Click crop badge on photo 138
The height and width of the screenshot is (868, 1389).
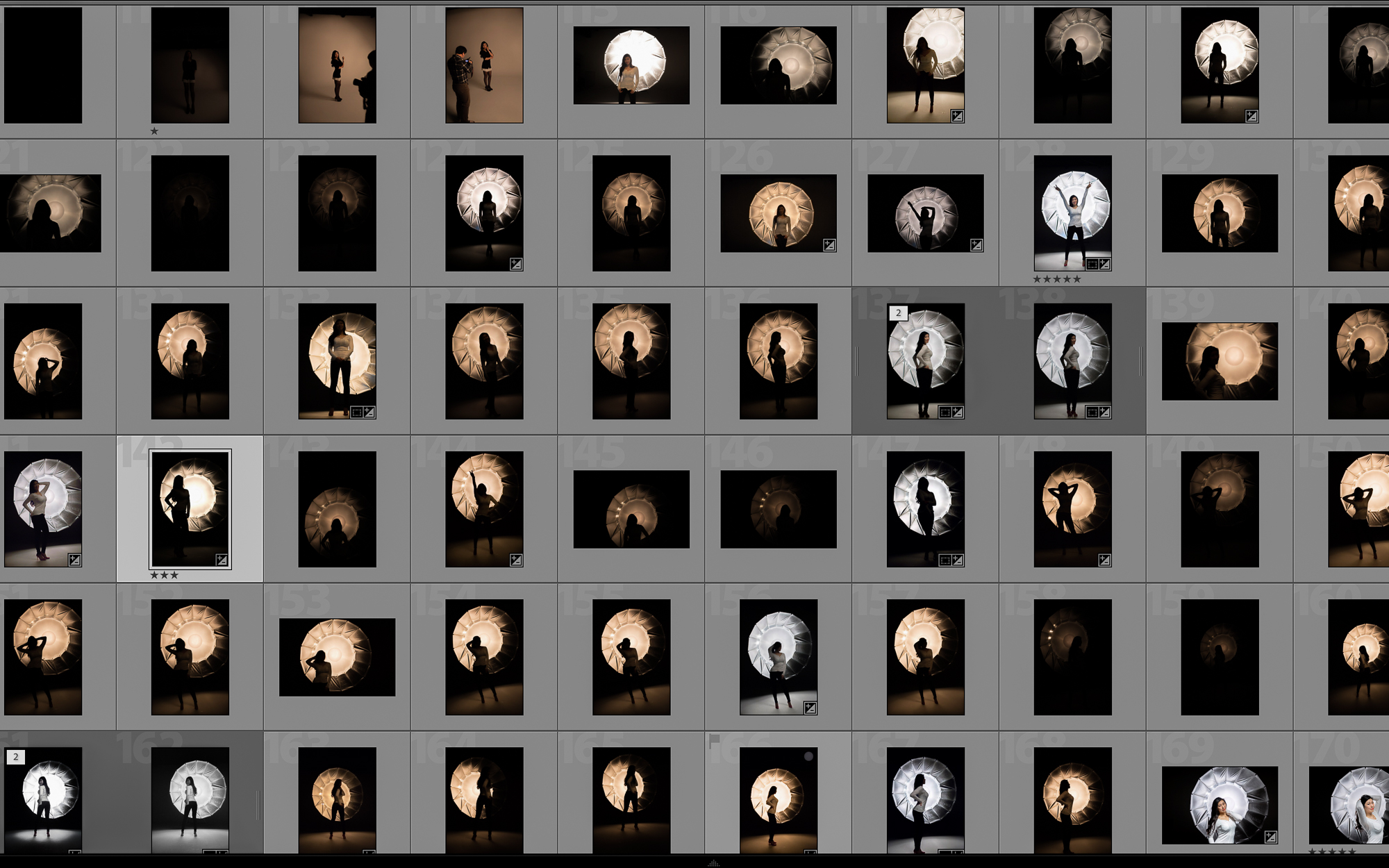[x=1092, y=412]
